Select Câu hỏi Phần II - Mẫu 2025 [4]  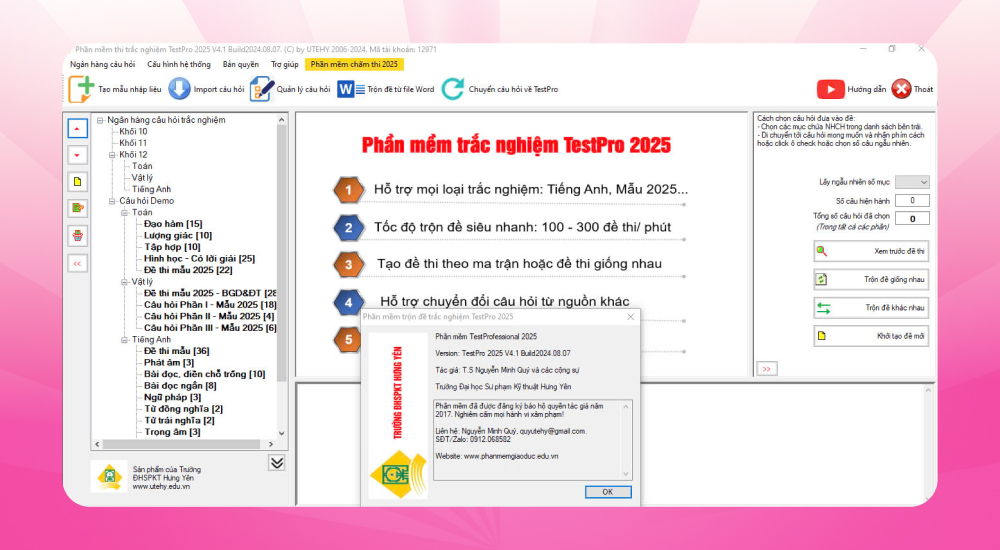(209, 316)
